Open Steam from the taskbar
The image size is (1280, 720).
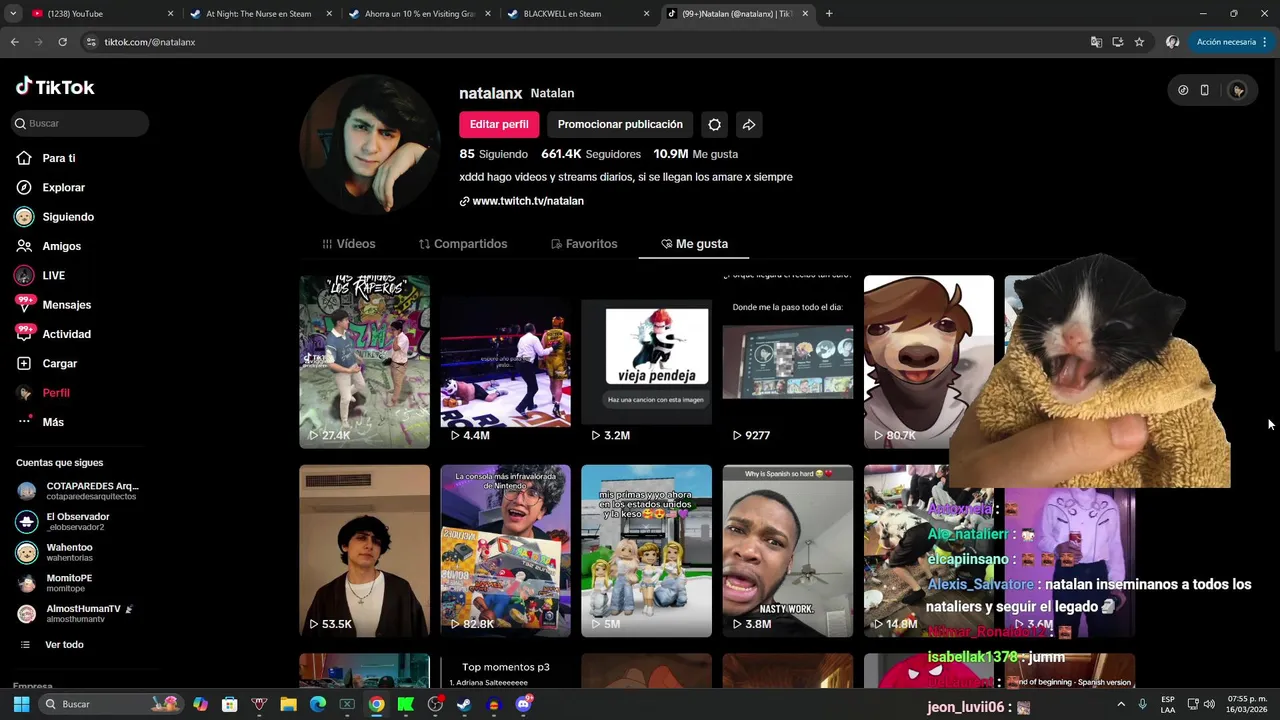464,704
